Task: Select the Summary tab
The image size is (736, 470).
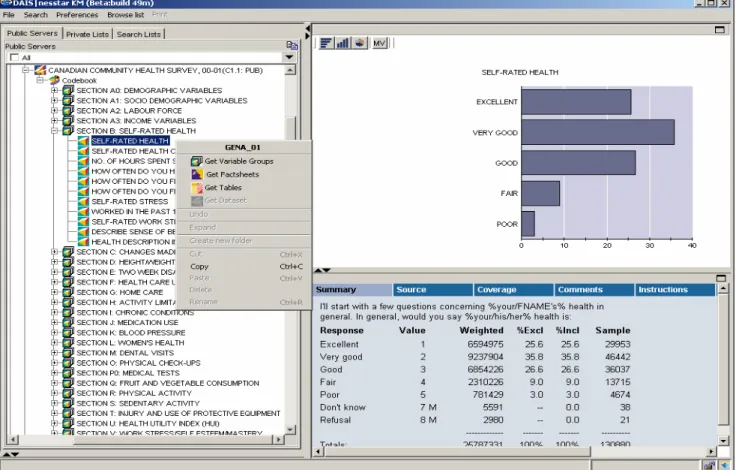Action: coord(353,290)
